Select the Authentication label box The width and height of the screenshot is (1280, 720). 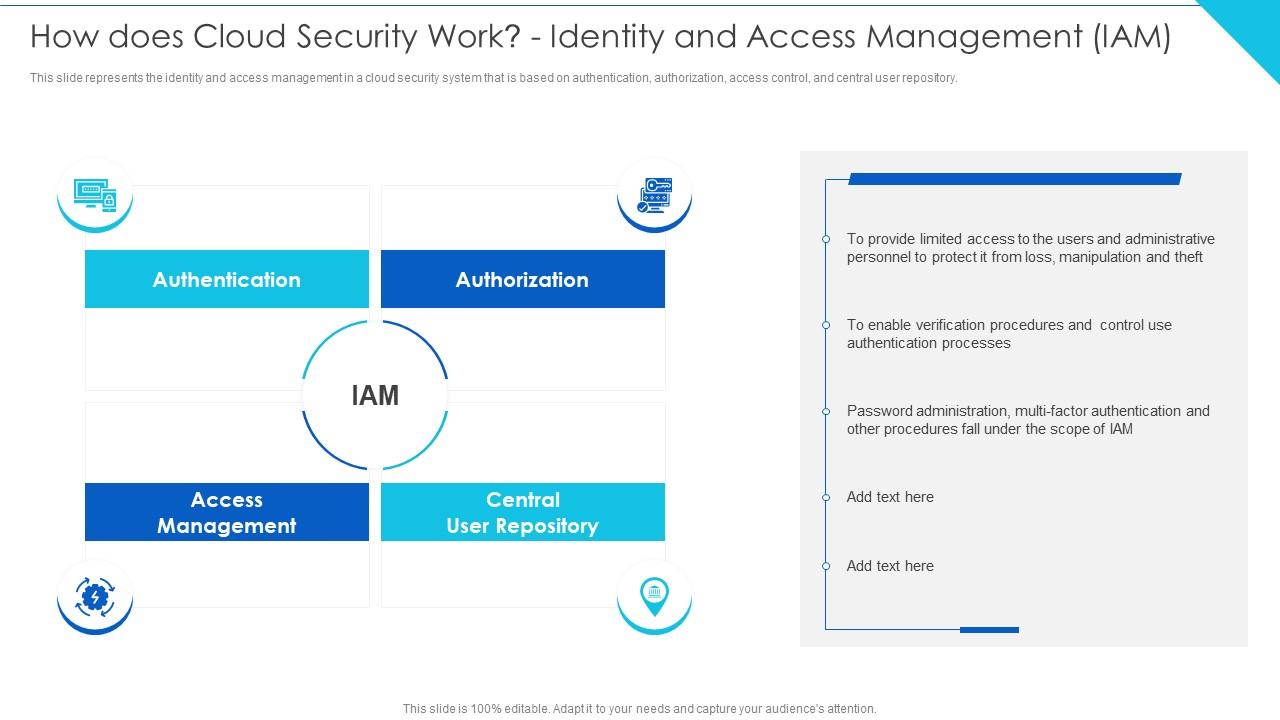tap(227, 280)
